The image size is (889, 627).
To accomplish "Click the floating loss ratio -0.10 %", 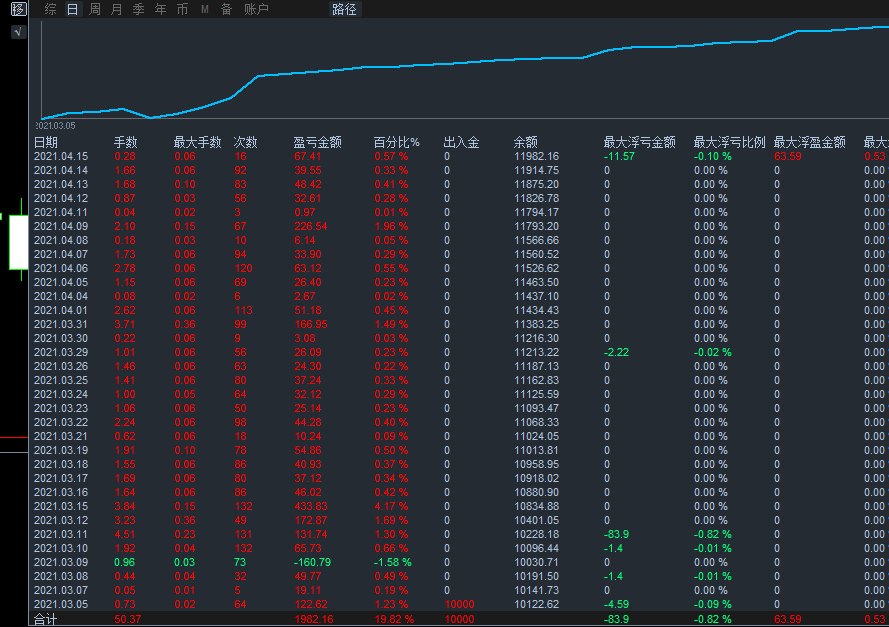I will (713, 156).
